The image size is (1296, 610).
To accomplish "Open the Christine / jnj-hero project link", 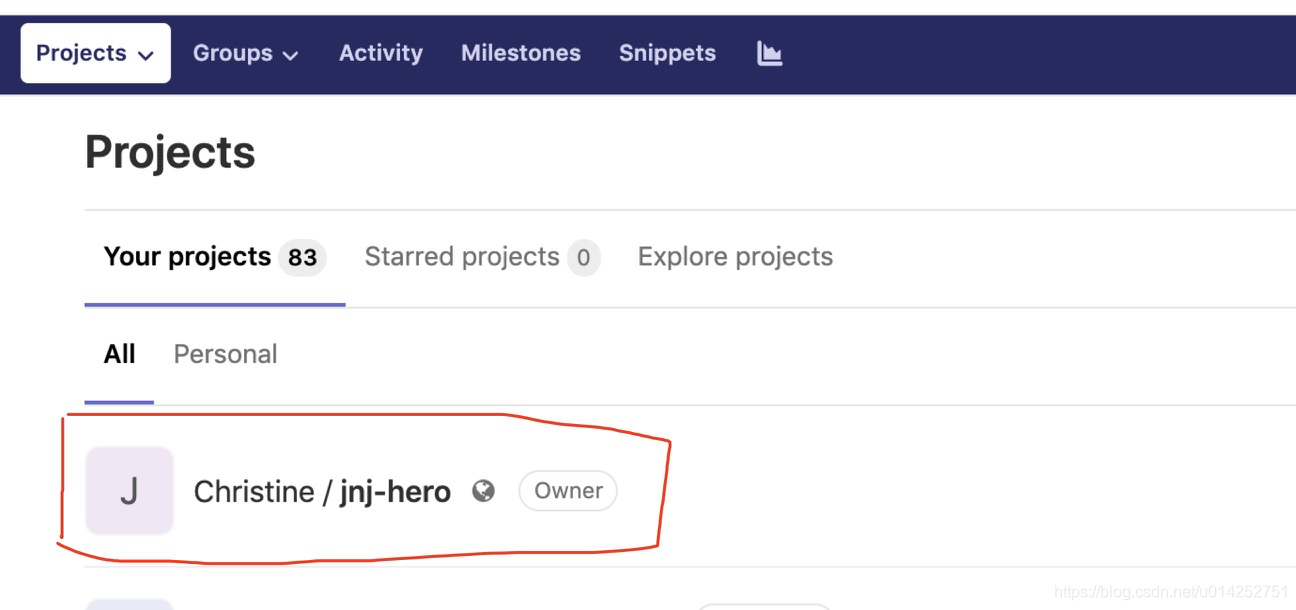I will [x=322, y=491].
